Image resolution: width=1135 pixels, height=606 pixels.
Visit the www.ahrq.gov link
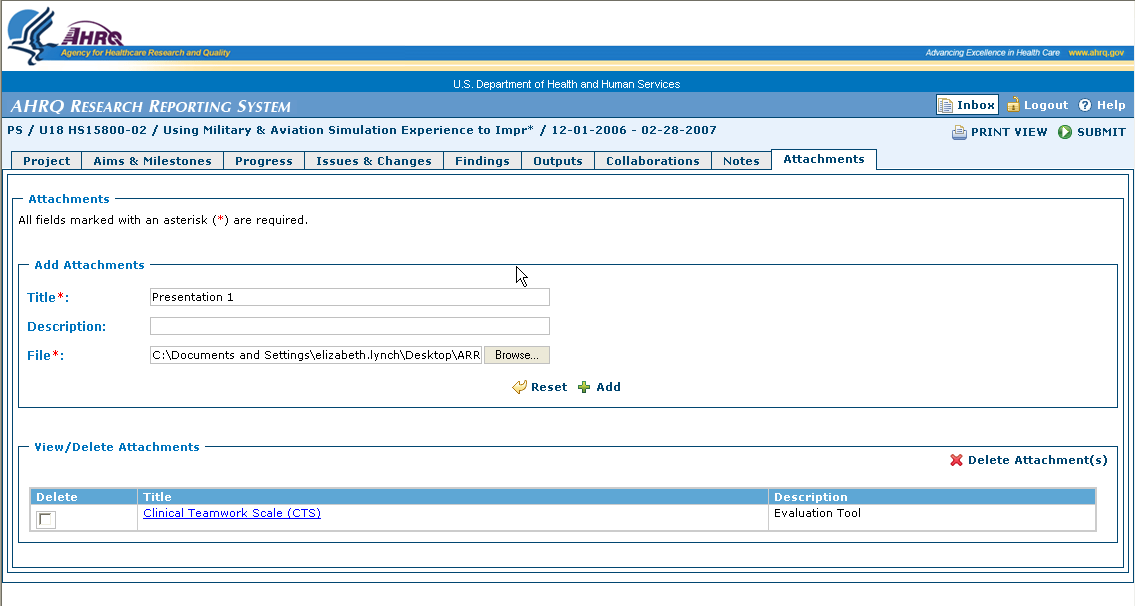(1096, 53)
